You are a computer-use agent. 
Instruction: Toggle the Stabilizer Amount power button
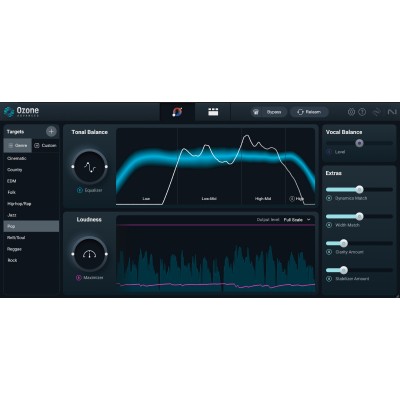(x=329, y=279)
